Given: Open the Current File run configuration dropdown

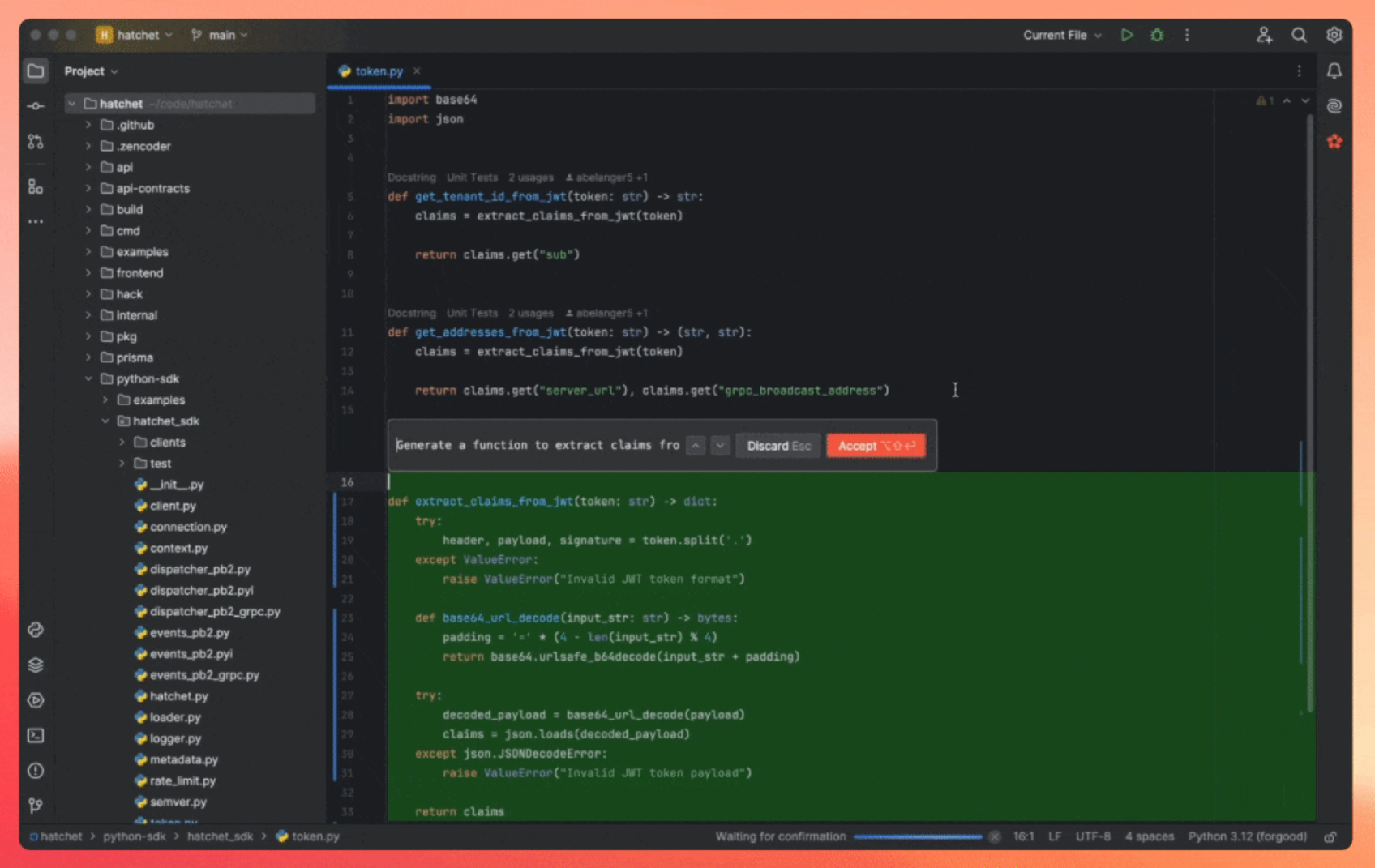Looking at the screenshot, I should pyautogui.click(x=1062, y=35).
